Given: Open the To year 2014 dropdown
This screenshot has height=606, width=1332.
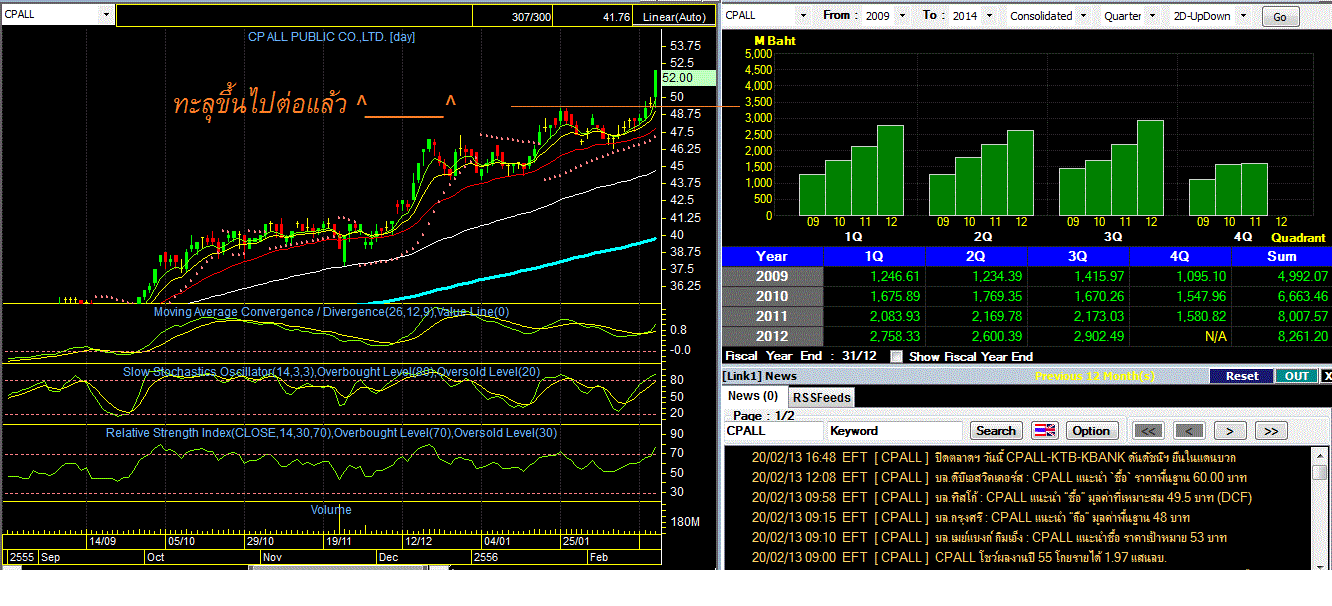Looking at the screenshot, I should click(989, 16).
